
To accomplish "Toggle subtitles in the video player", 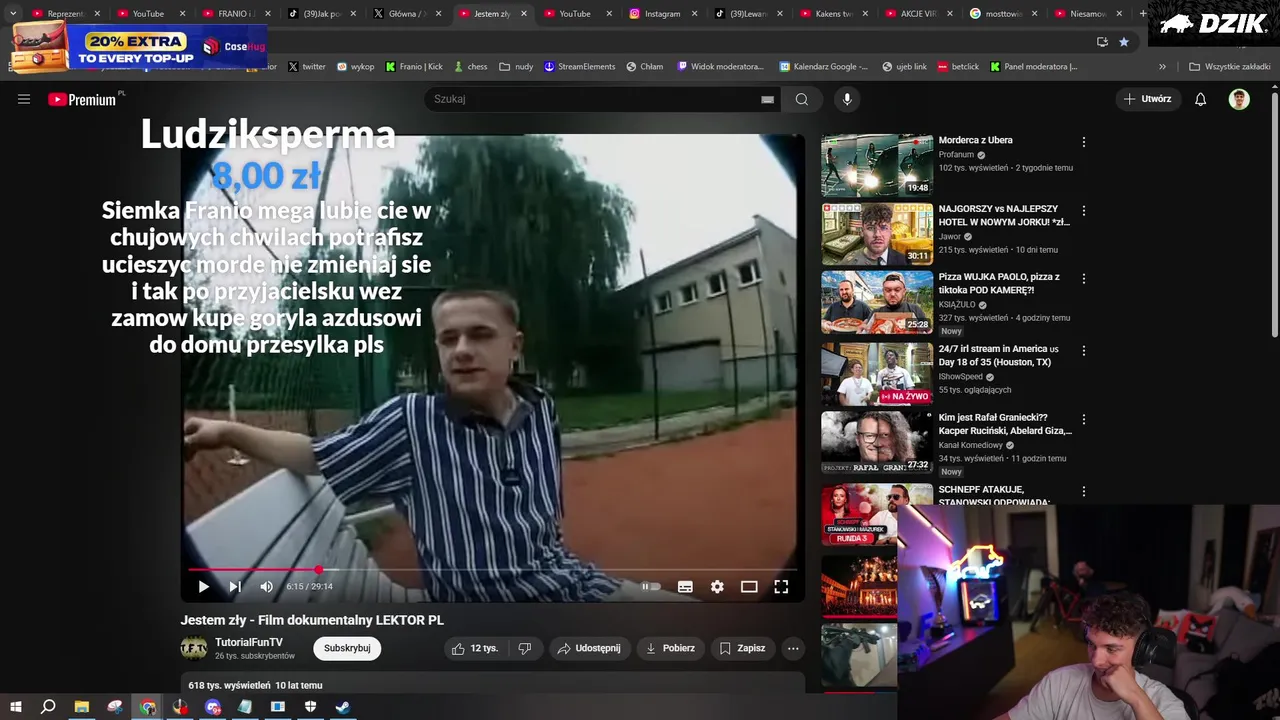I will point(685,587).
